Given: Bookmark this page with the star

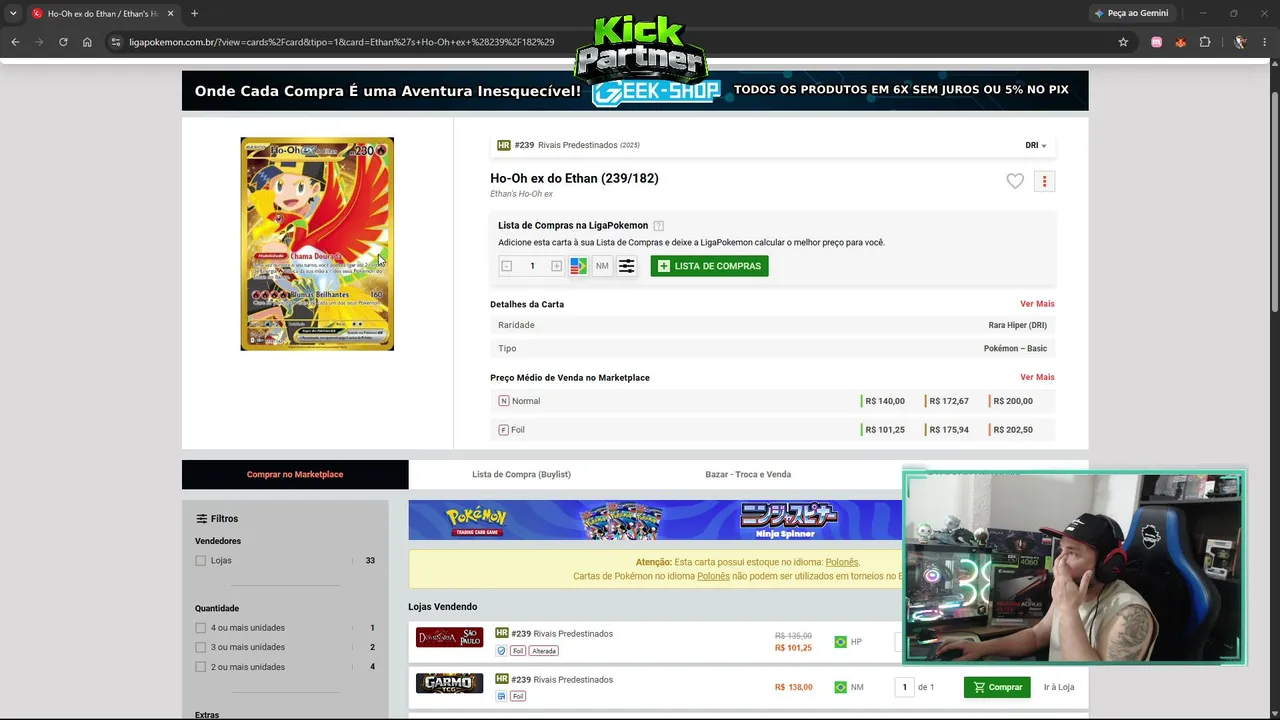Looking at the screenshot, I should tap(1123, 42).
